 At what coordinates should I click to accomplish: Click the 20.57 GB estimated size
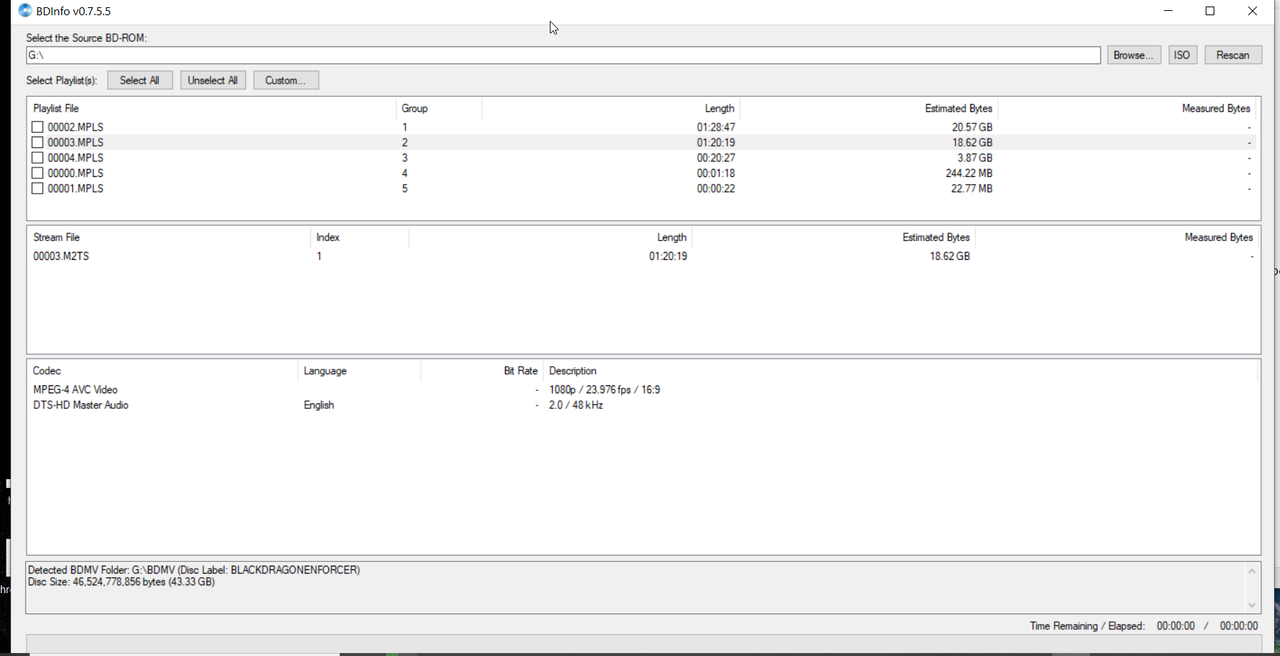(x=972, y=127)
